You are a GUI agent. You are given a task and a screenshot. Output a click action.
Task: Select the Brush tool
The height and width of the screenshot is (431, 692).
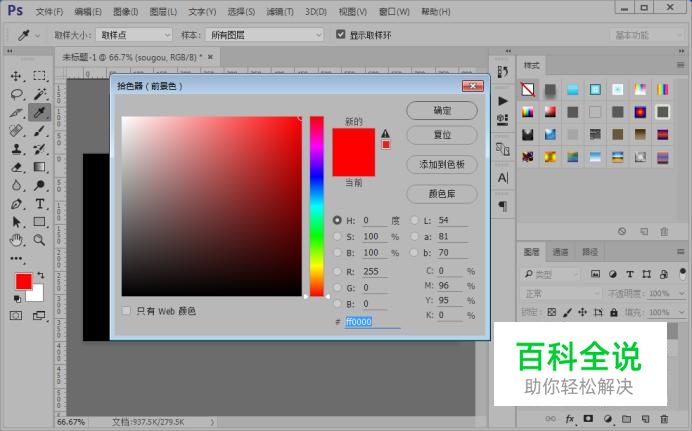pos(39,131)
